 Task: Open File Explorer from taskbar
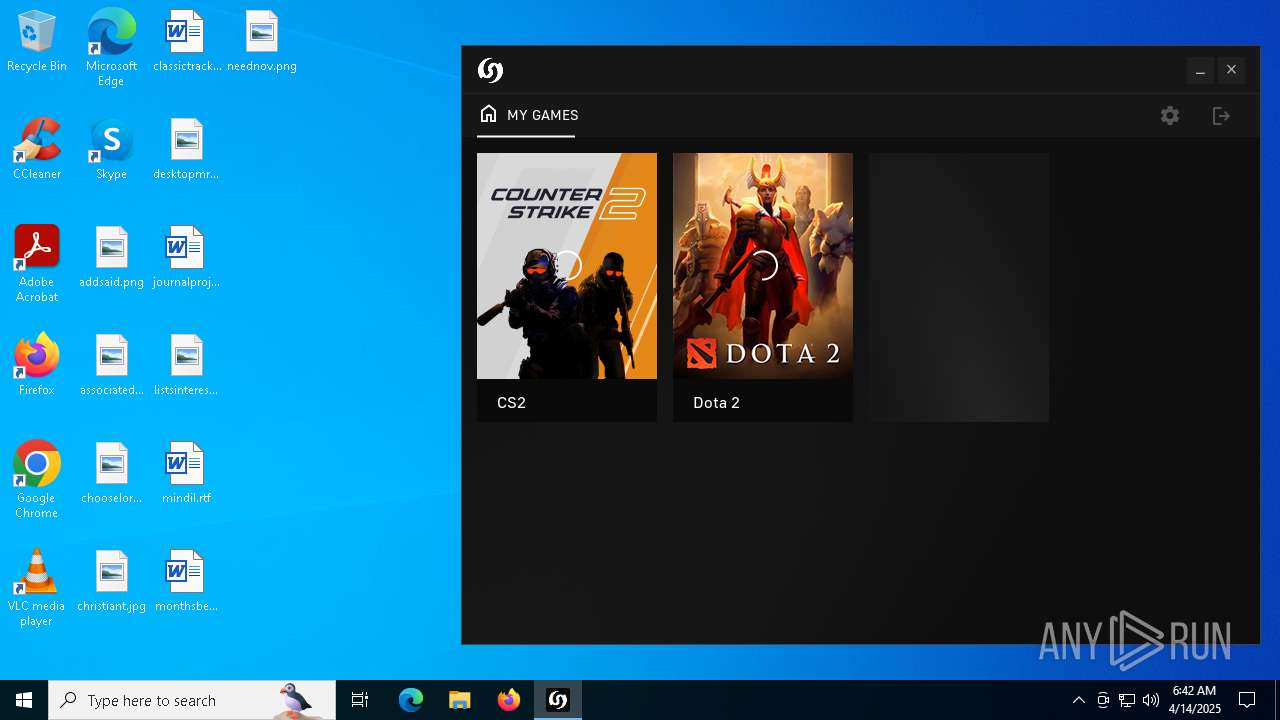click(x=459, y=700)
